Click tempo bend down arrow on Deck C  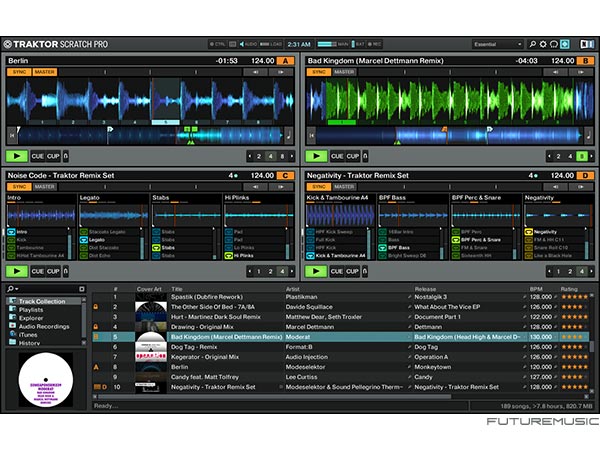tap(255, 187)
